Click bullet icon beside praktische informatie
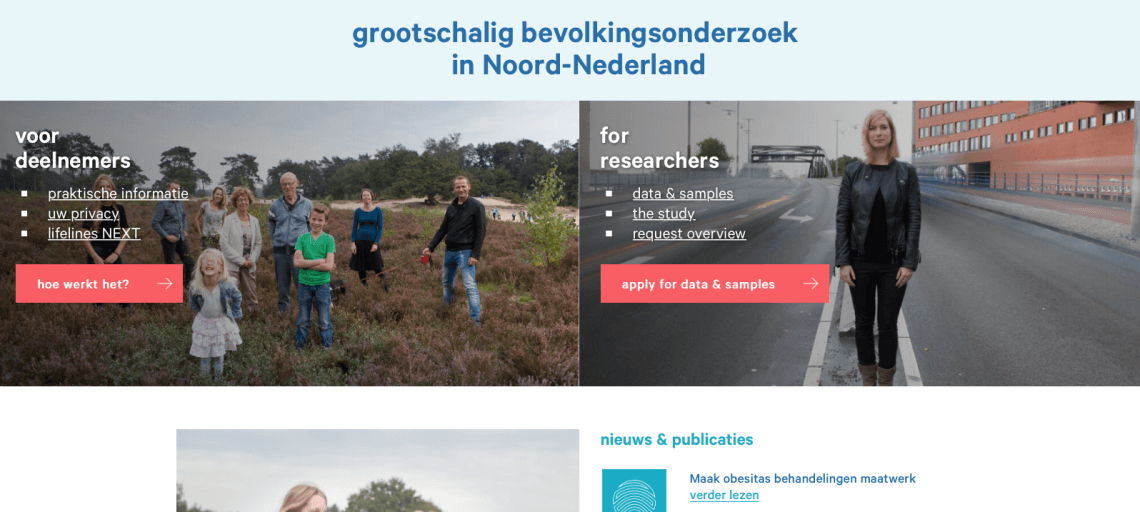 pyautogui.click(x=24, y=194)
